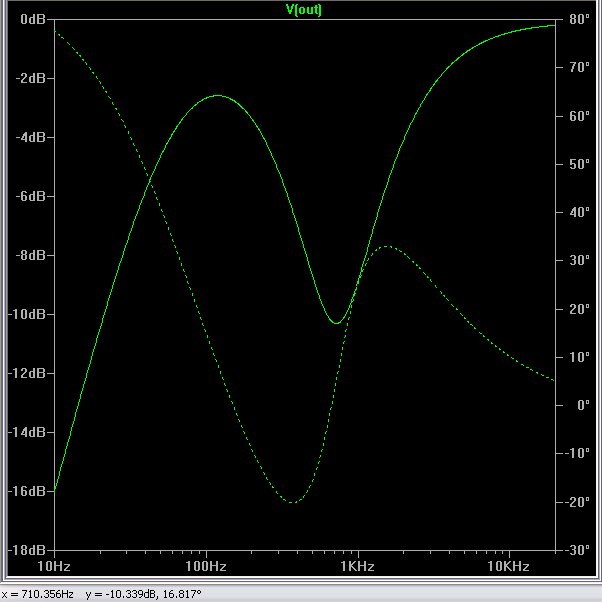Click the 40° phase axis label
The image size is (602, 602).
pyautogui.click(x=576, y=212)
